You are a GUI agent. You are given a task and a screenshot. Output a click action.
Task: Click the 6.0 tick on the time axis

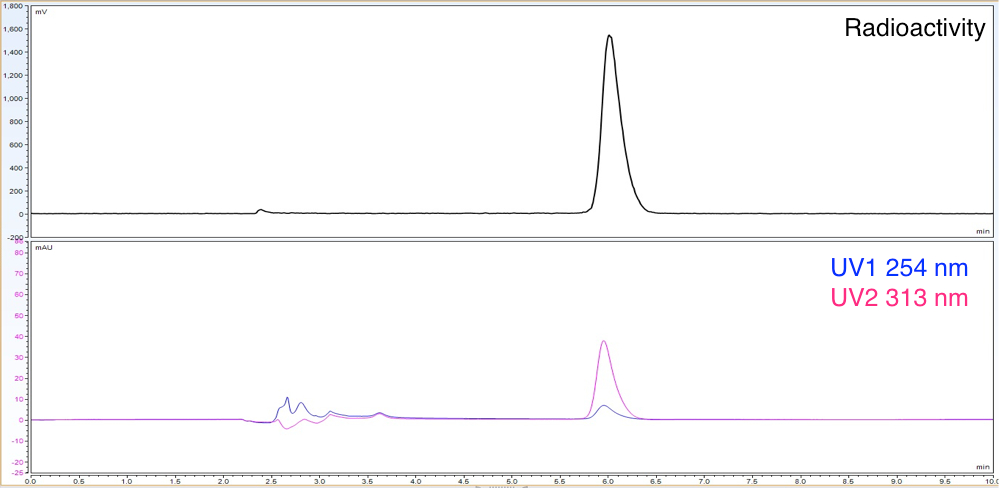tap(608, 481)
